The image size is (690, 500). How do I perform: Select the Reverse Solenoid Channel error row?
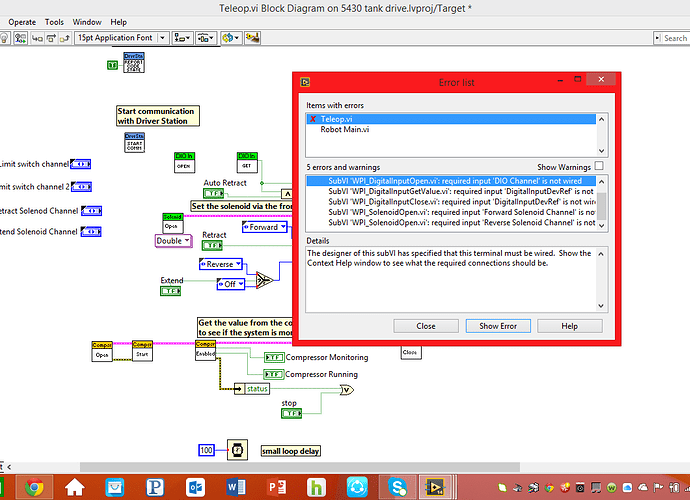tap(451, 223)
